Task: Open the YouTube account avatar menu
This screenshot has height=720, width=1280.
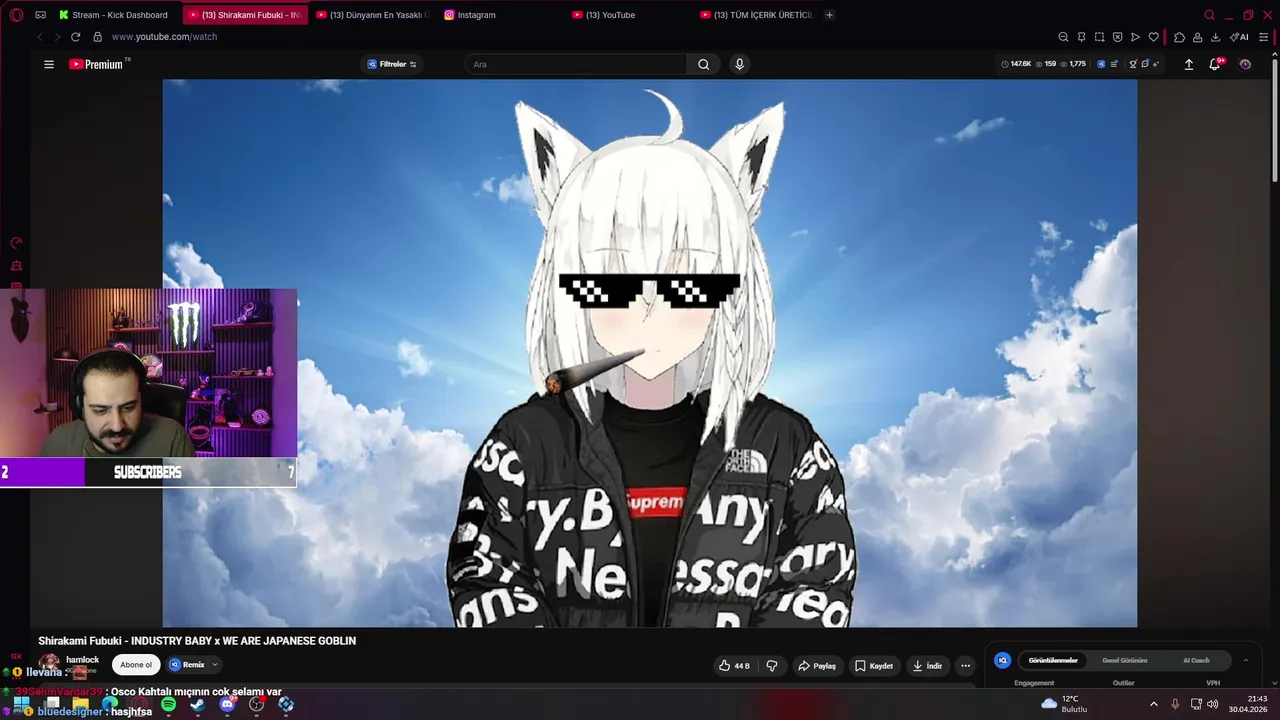Action: pyautogui.click(x=1245, y=64)
